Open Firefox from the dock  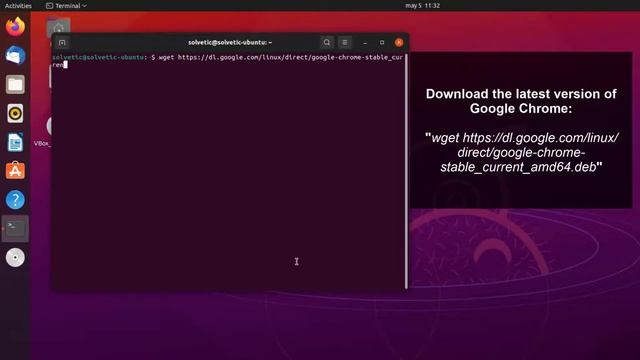click(x=15, y=27)
